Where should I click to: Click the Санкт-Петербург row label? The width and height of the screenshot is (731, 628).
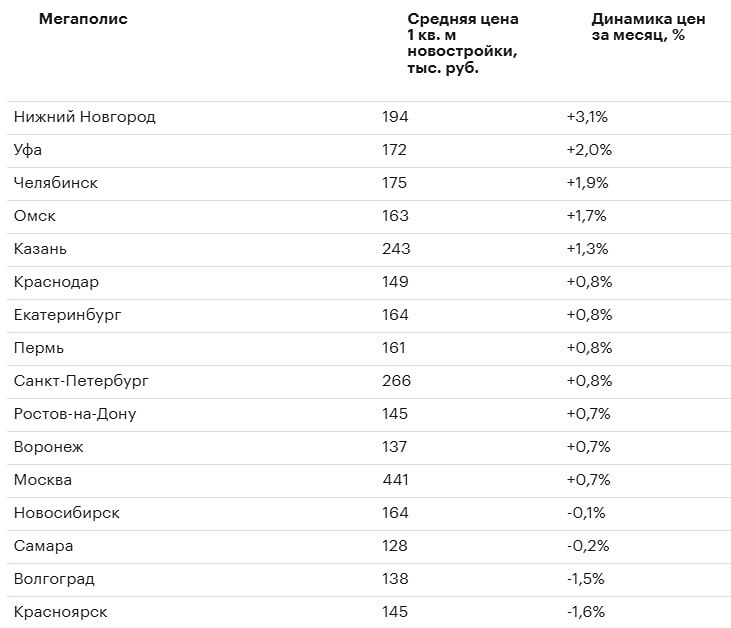(x=82, y=381)
